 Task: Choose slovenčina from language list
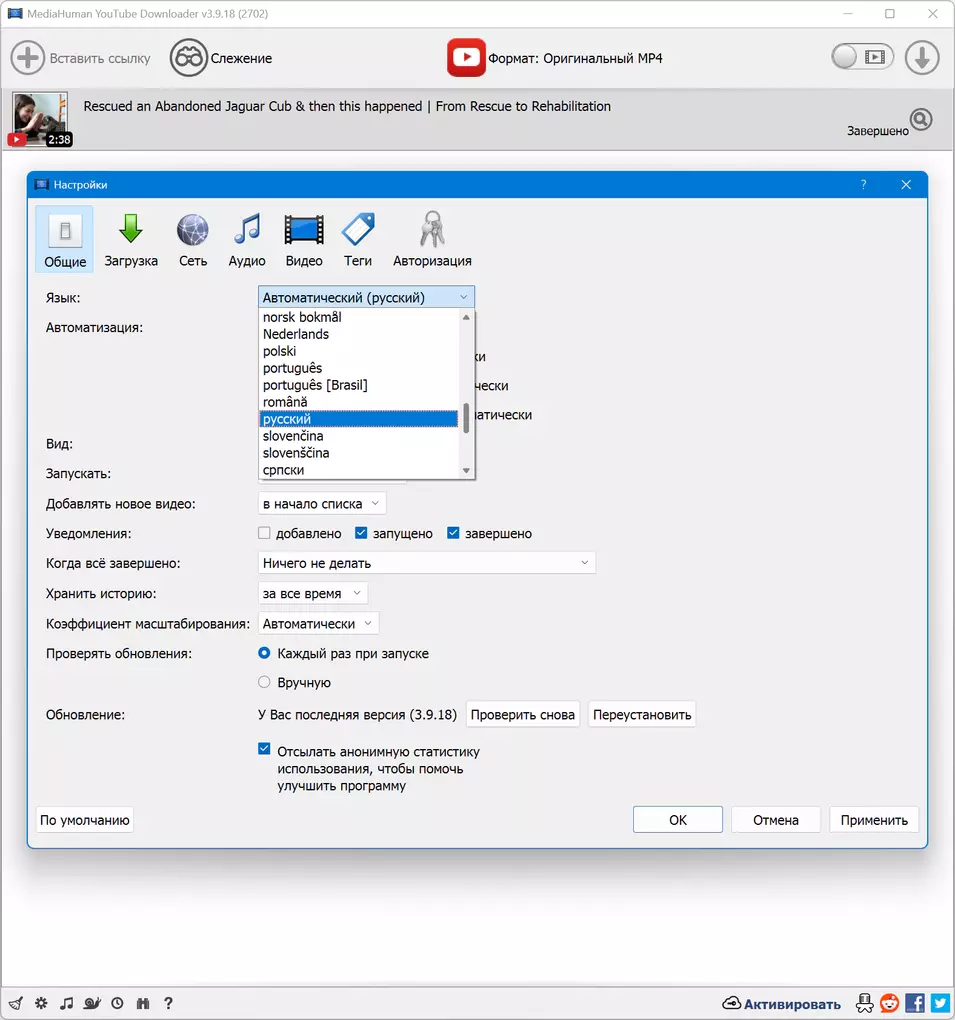[359, 436]
